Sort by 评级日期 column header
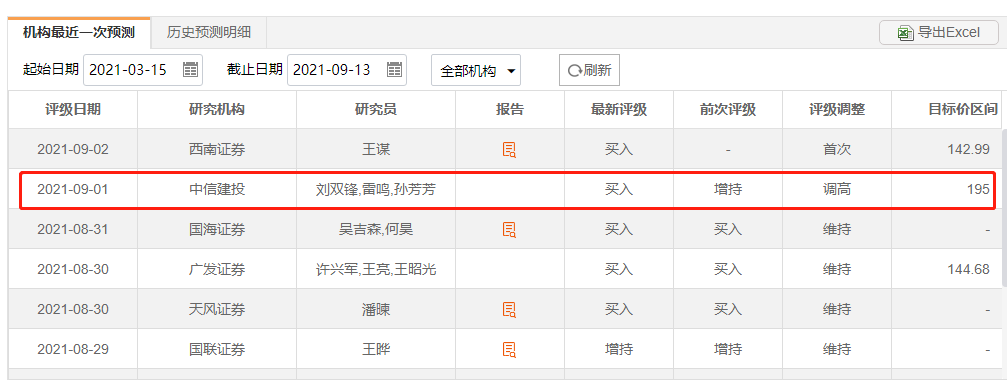The width and height of the screenshot is (1007, 385). click(73, 109)
